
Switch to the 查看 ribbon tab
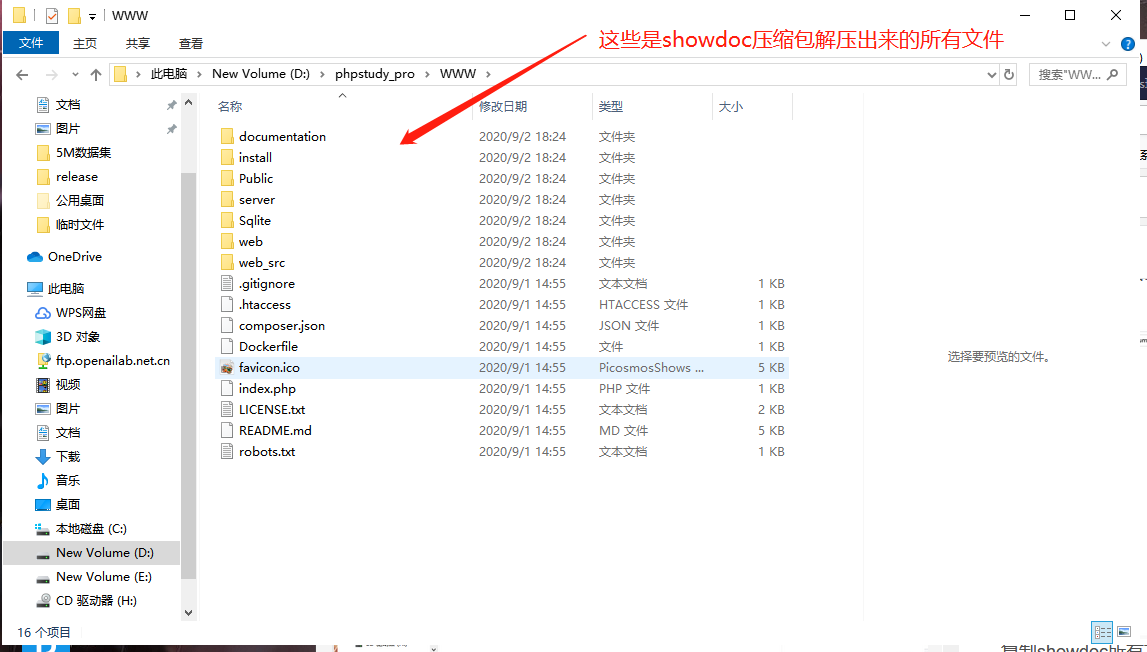[x=191, y=43]
